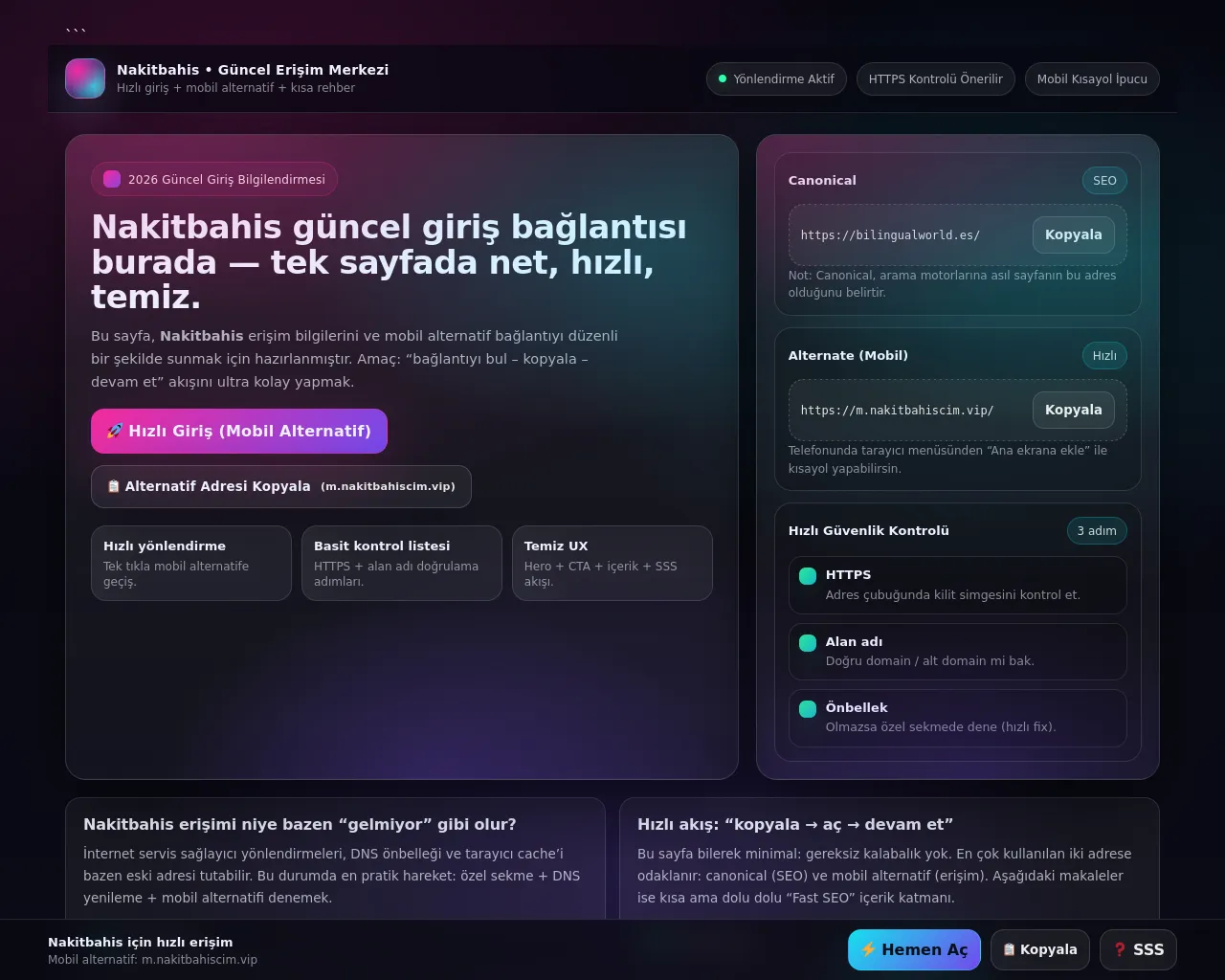
Task: Click the Ana ekrana ekle hint text
Action: pos(947,459)
